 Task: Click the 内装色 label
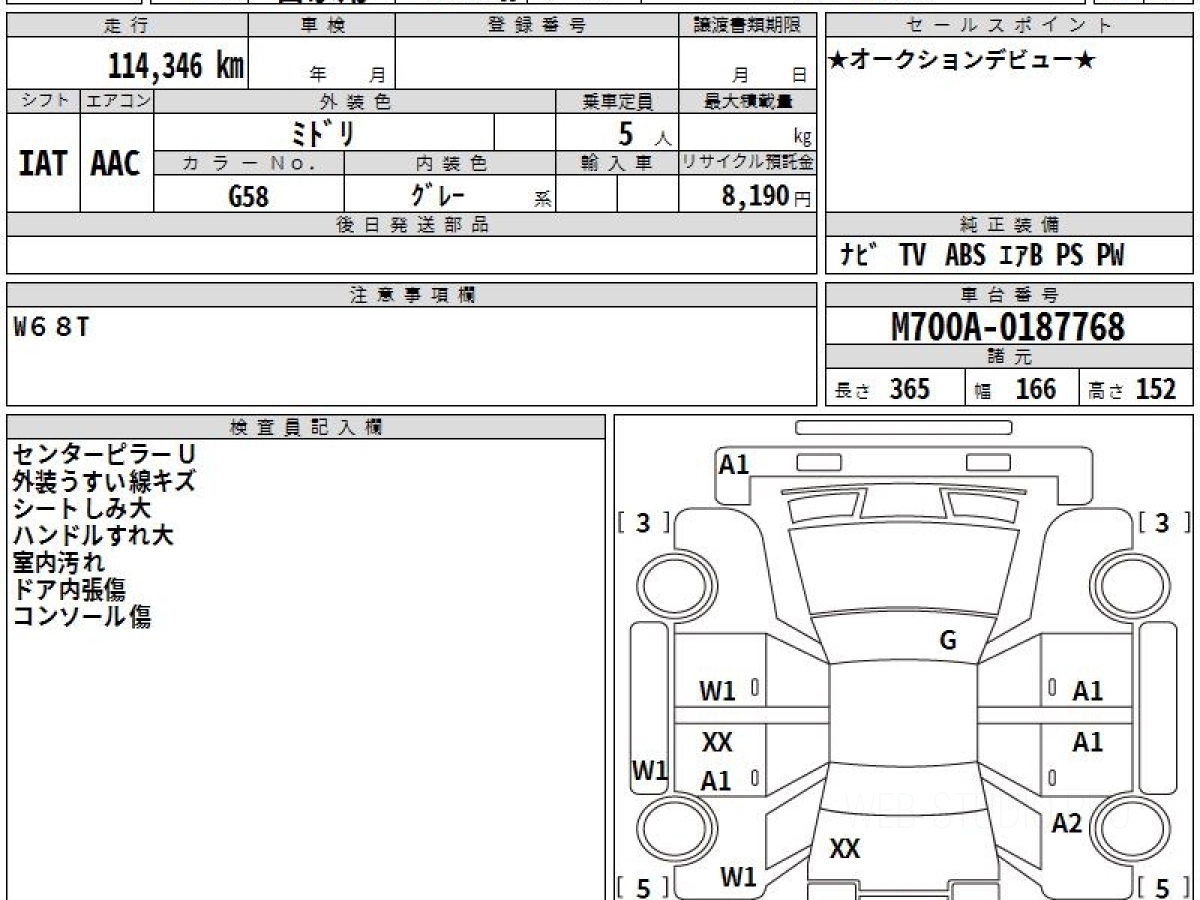tap(450, 163)
